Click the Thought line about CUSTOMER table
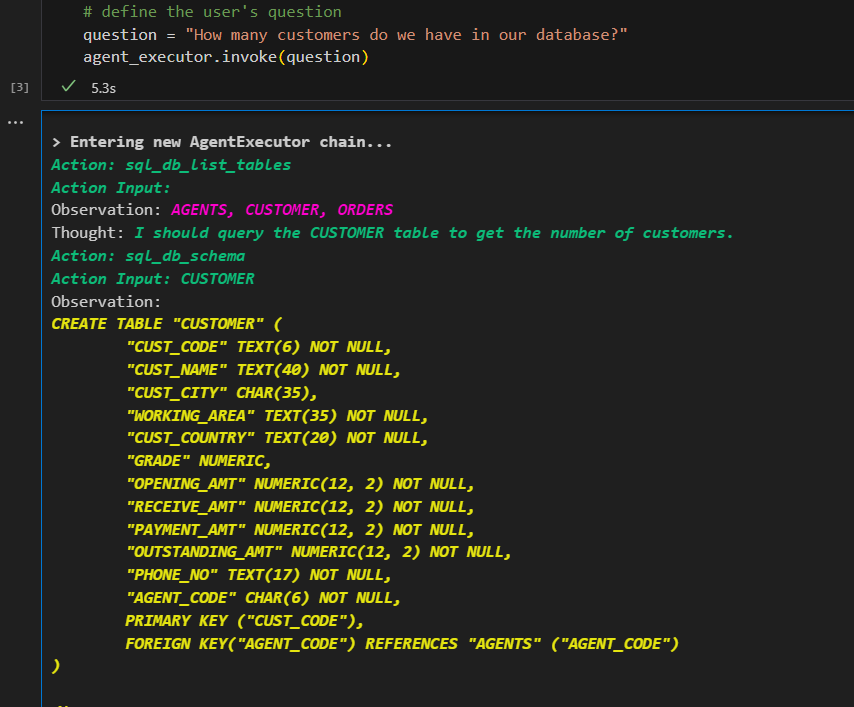854x707 pixels. point(433,233)
